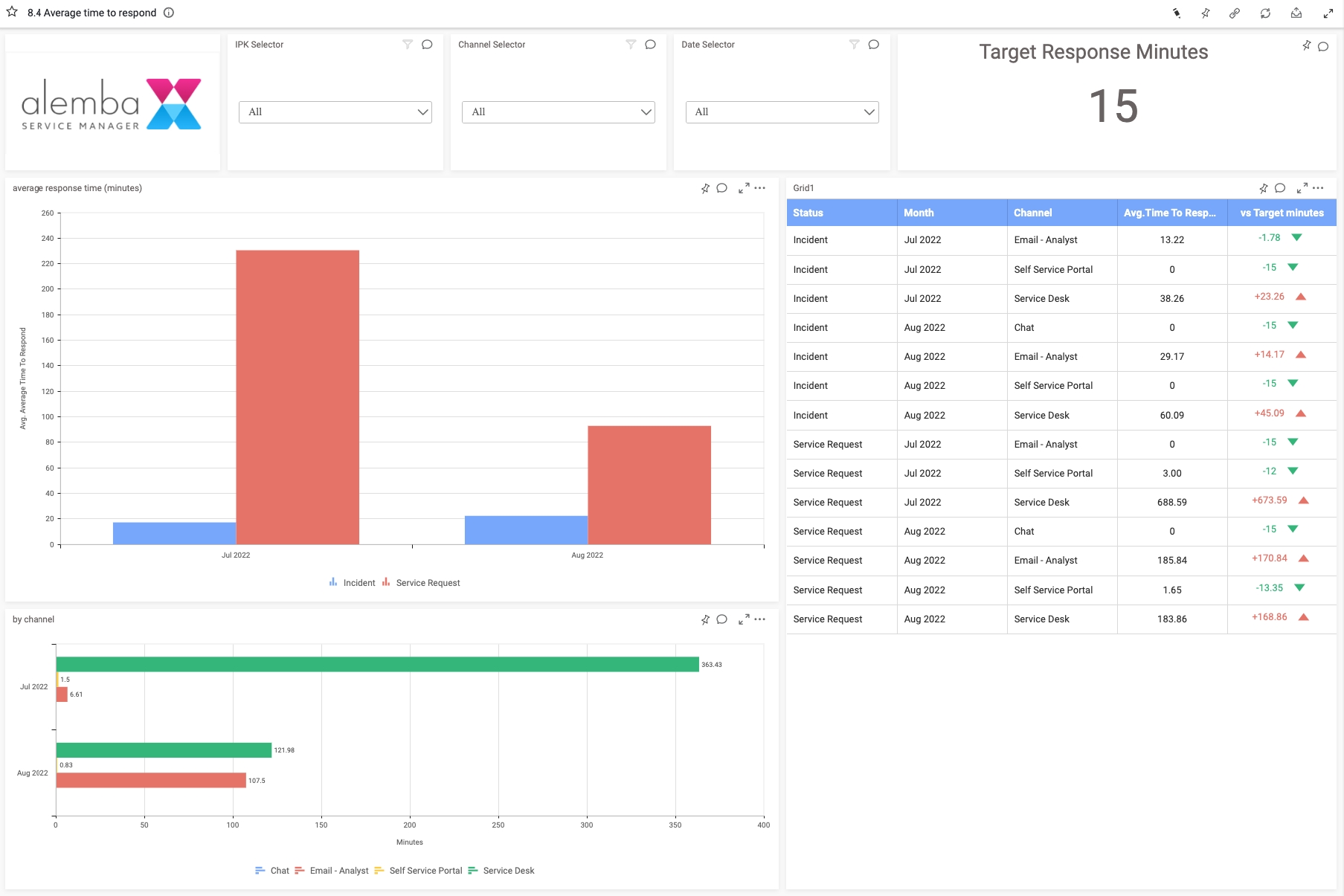
Task: Click the edit dashboard pencil icon
Action: click(1177, 13)
